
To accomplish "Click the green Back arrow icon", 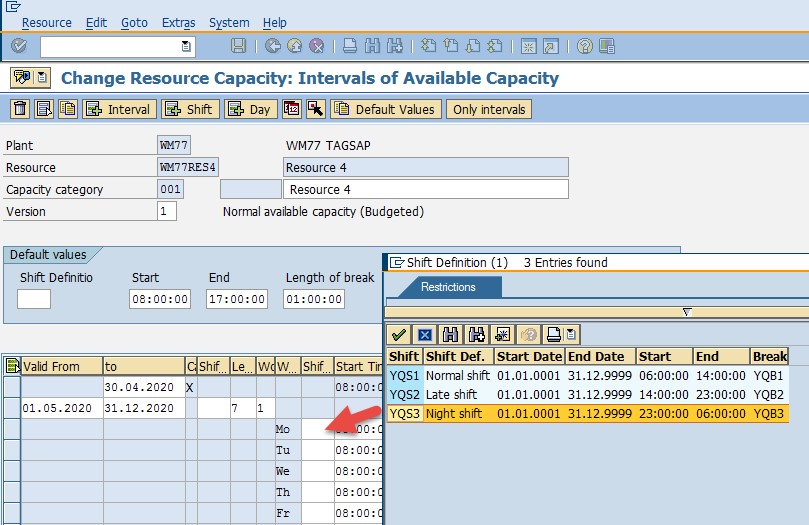I will coord(273,46).
